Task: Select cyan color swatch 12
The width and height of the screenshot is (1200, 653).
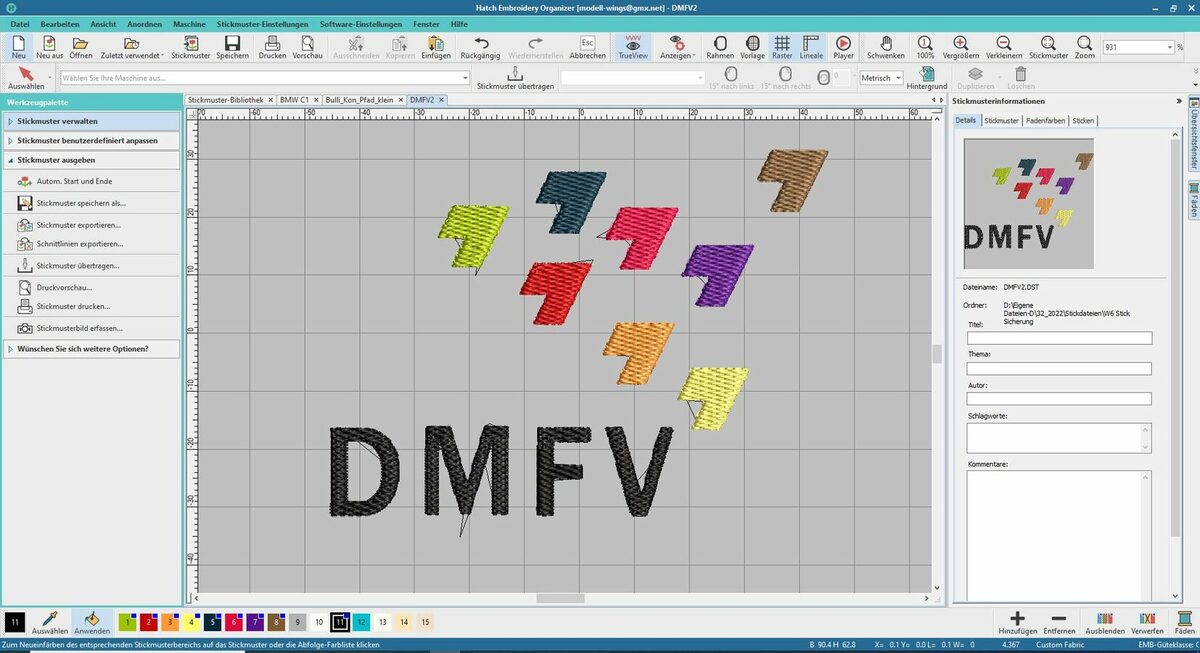Action: (361, 622)
